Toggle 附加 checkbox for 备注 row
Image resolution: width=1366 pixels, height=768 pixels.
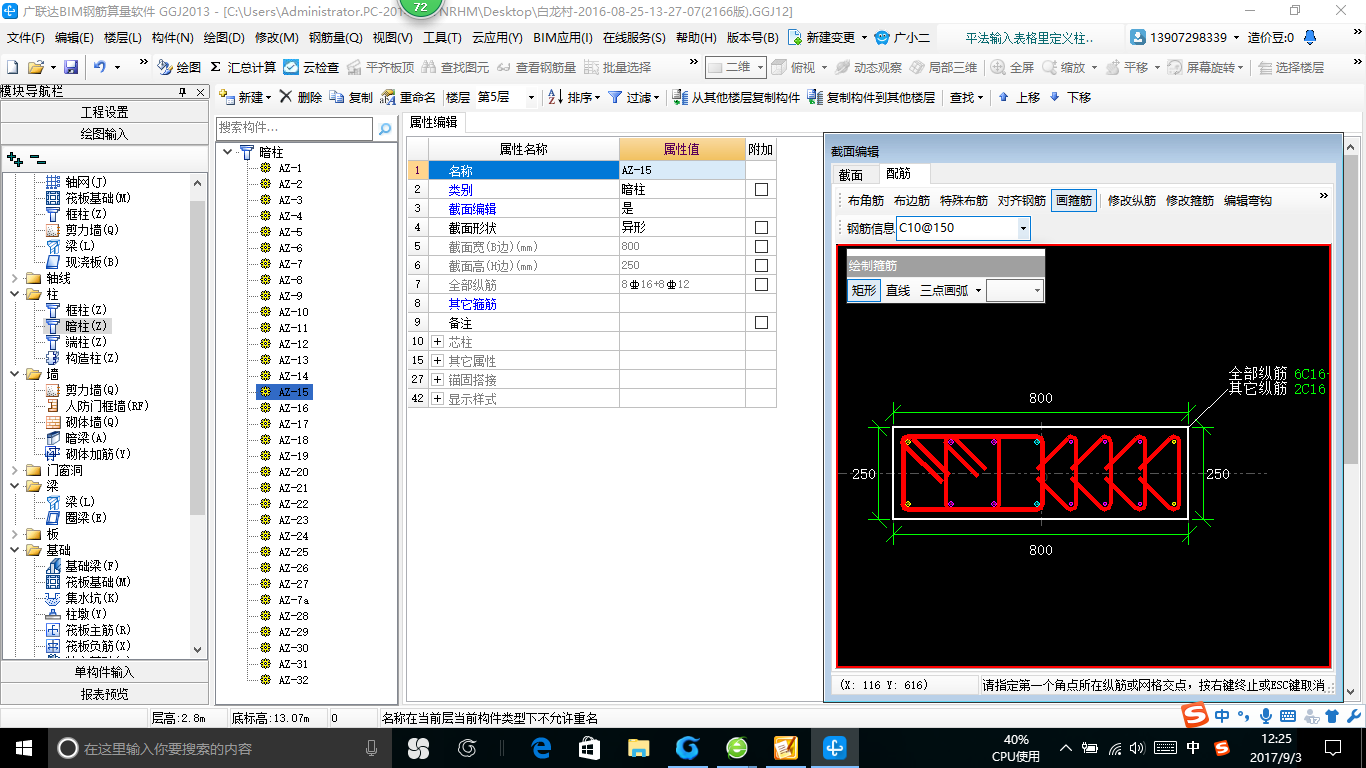(x=762, y=322)
